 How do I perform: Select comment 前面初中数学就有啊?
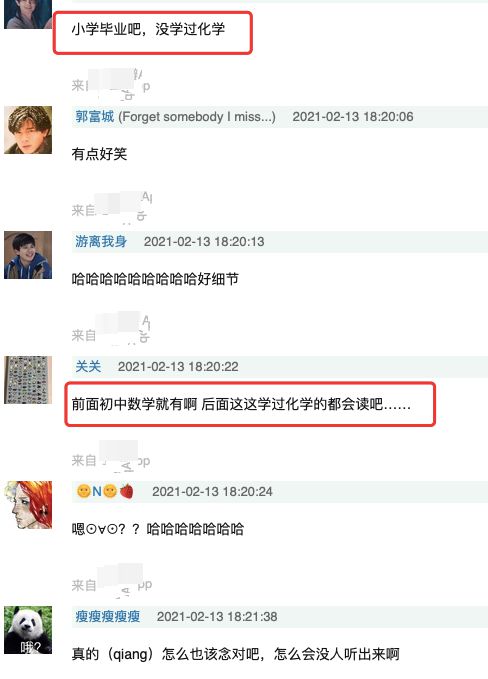point(241,404)
